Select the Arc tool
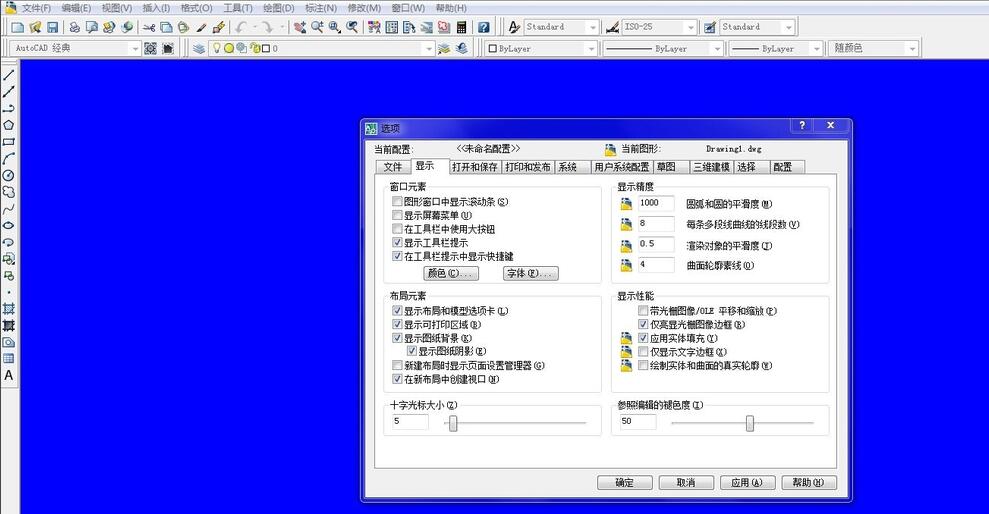 pyautogui.click(x=9, y=158)
